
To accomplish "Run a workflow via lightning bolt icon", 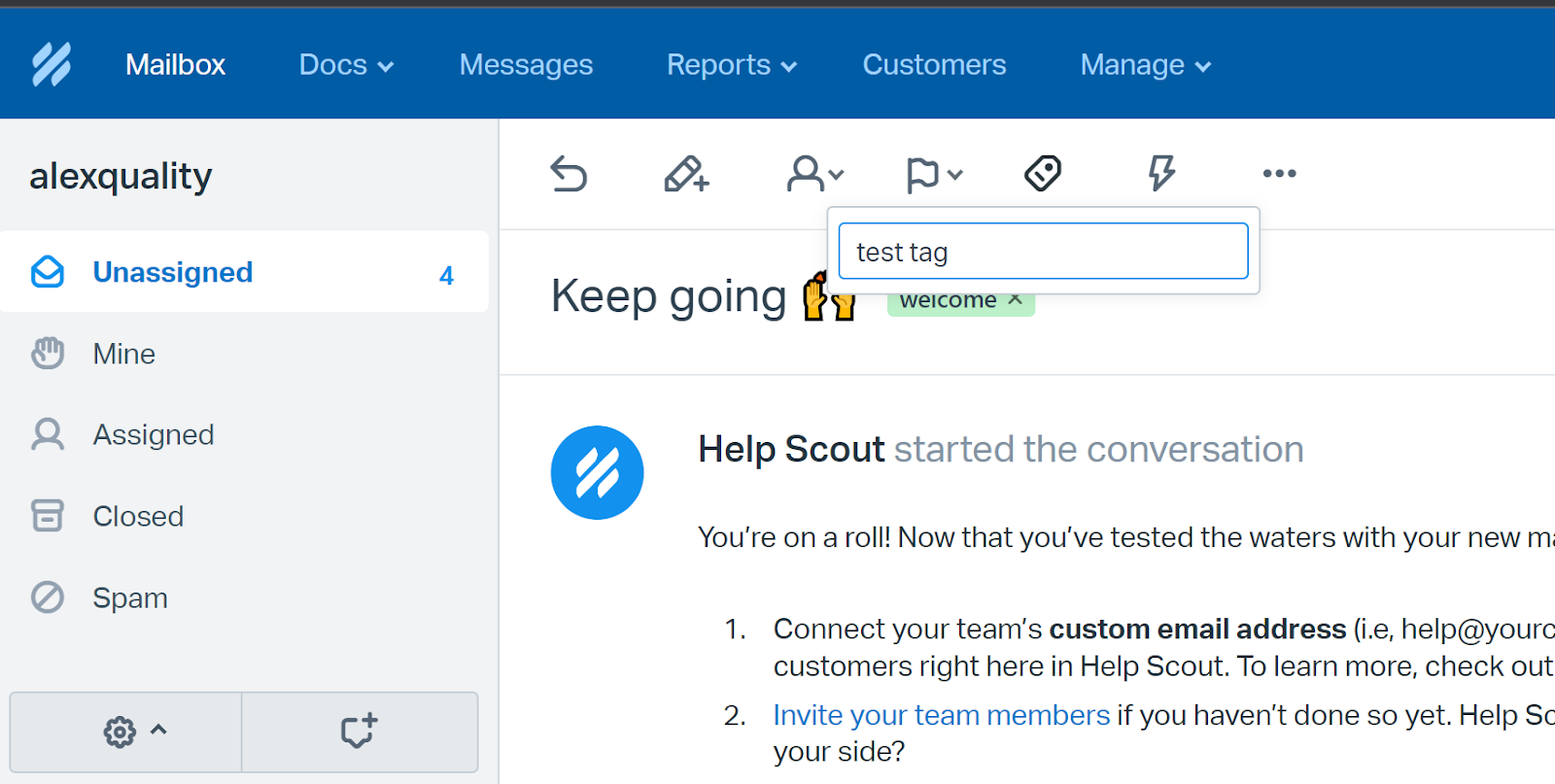I will [x=1161, y=173].
